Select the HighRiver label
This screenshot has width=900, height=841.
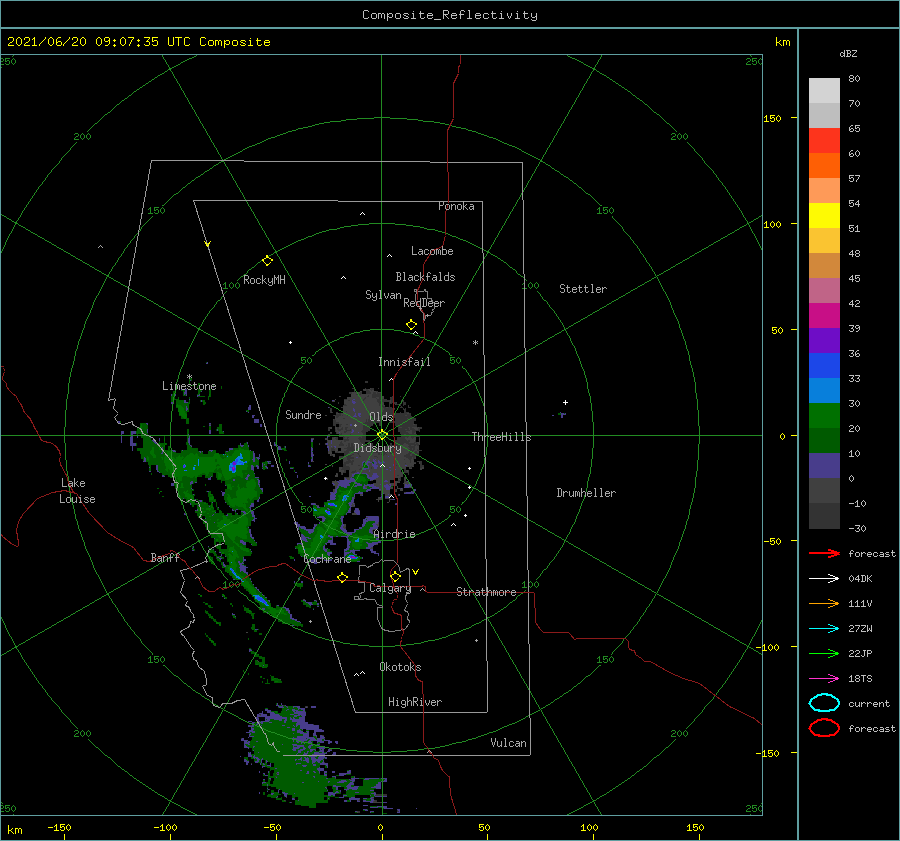click(415, 702)
